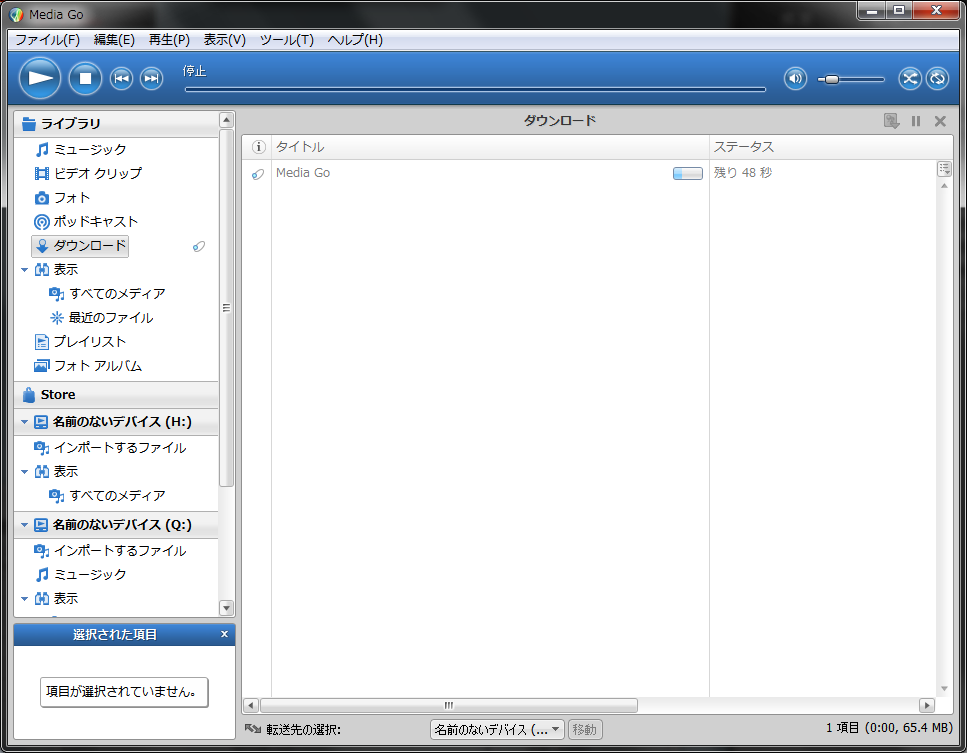967x753 pixels.
Task: Cancel downloads with the X icon
Action: (940, 121)
